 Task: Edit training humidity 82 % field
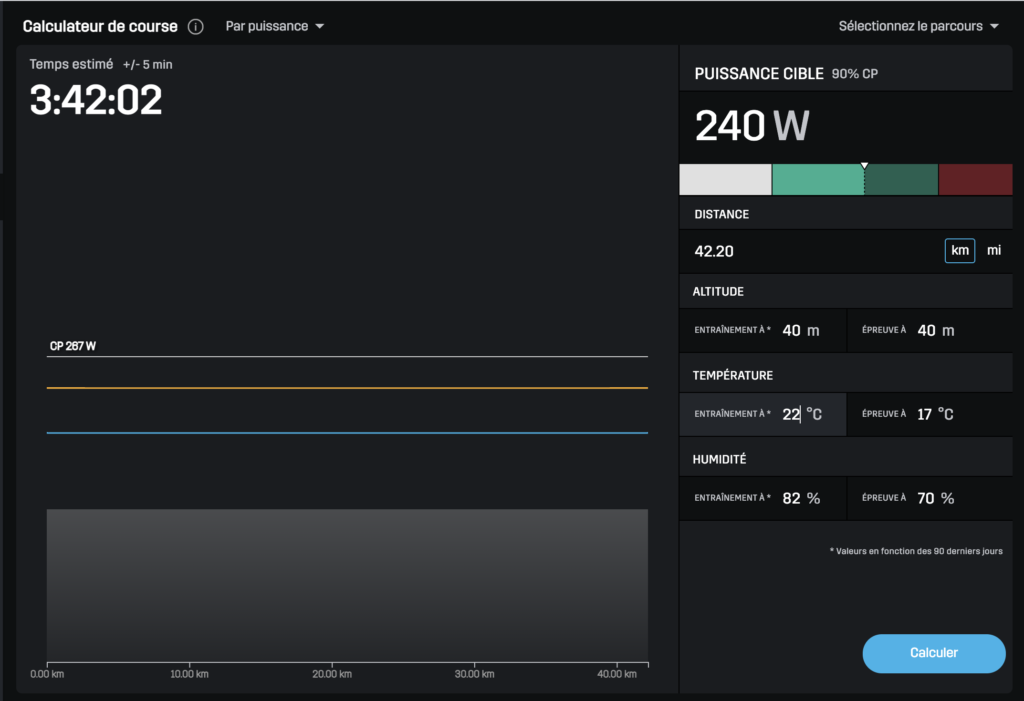pyautogui.click(x=763, y=498)
